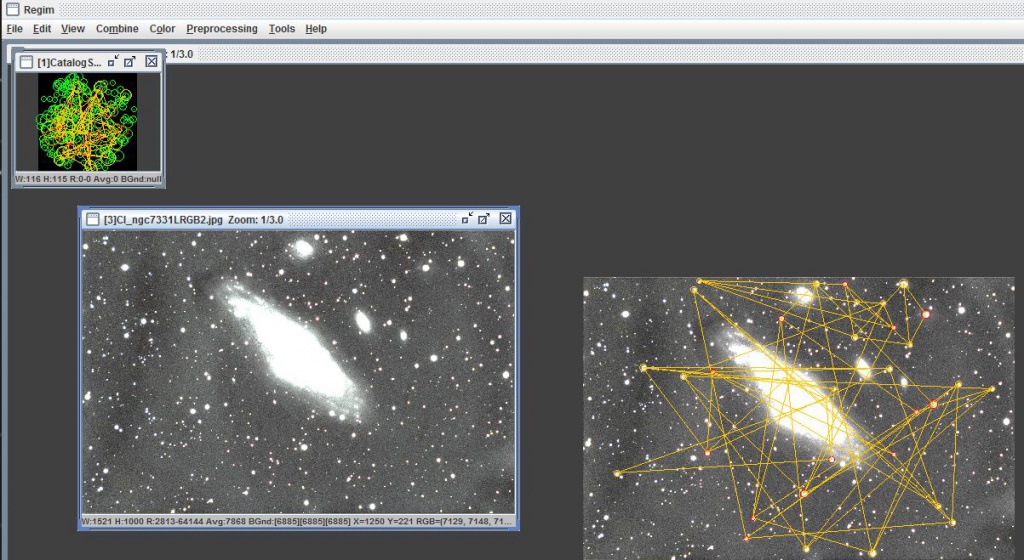Screen dimensions: 1024x560
Task: Click the W:116 H:115 status bar text
Action: [88, 179]
